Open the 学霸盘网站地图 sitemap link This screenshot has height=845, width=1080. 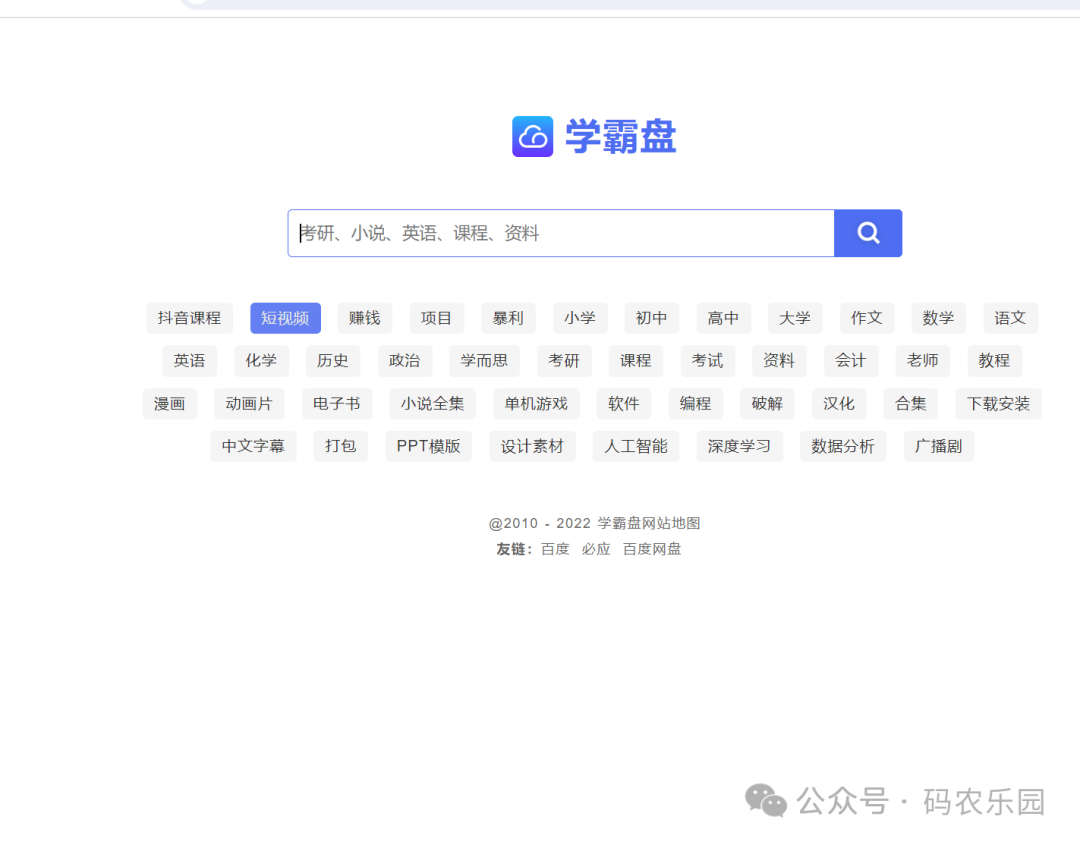pyautogui.click(x=652, y=521)
